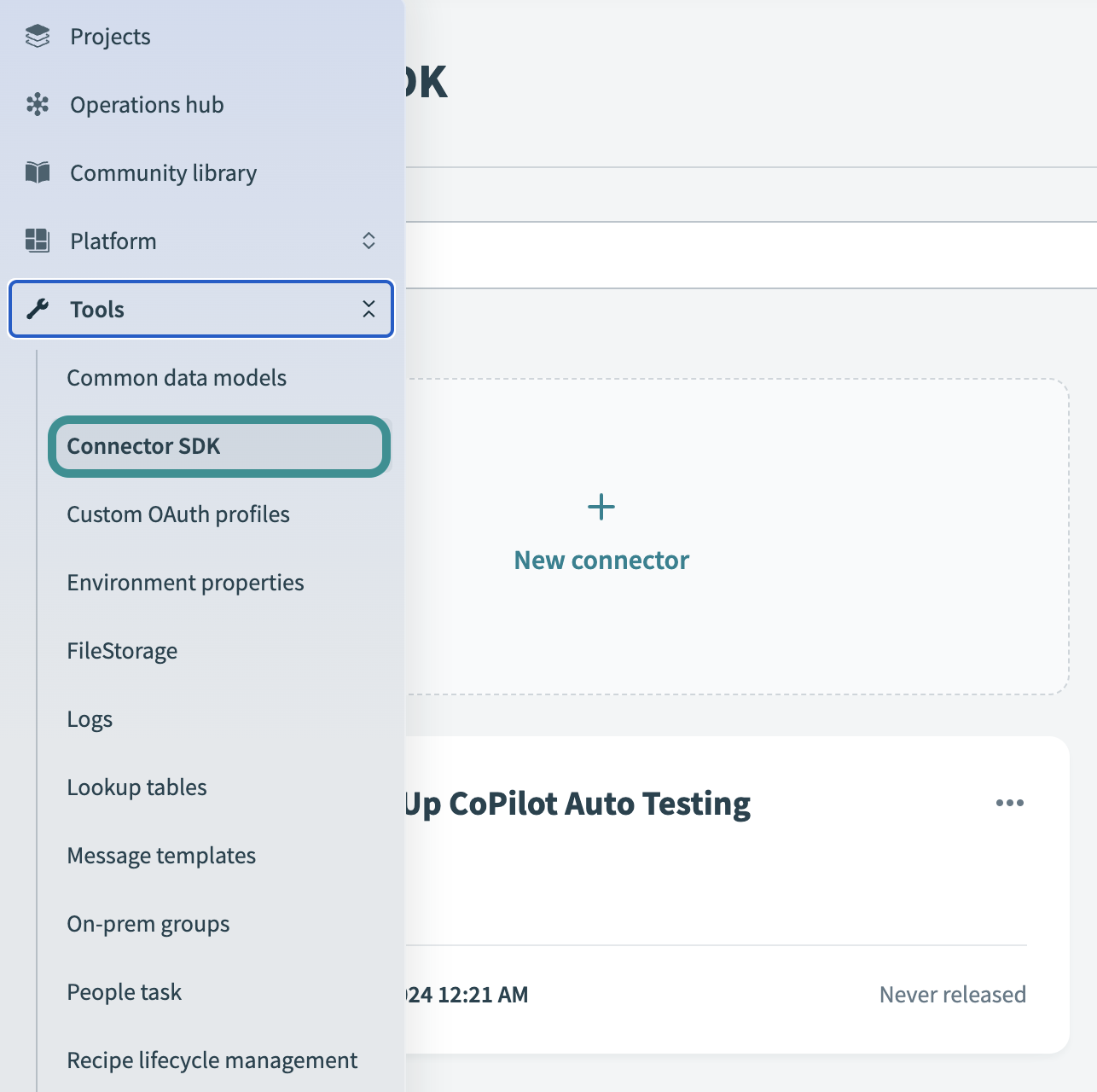The width and height of the screenshot is (1097, 1092).
Task: Select Message templates from the sidebar
Action: (x=161, y=855)
